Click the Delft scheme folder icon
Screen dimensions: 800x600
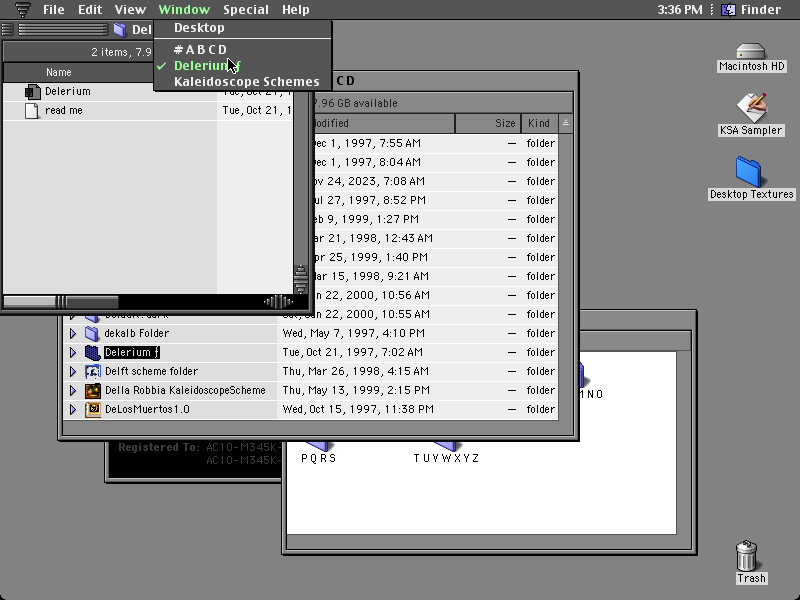point(92,371)
